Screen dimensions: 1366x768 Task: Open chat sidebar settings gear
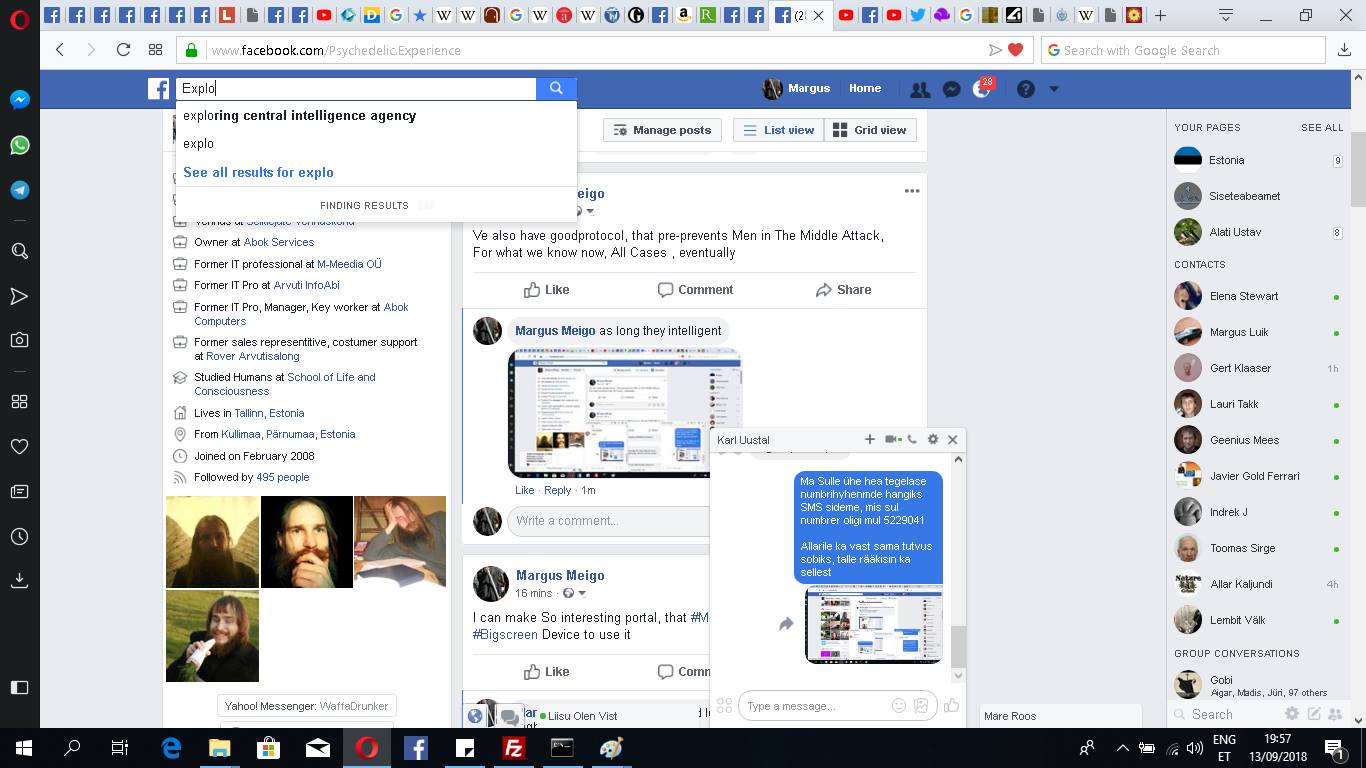tap(1292, 714)
